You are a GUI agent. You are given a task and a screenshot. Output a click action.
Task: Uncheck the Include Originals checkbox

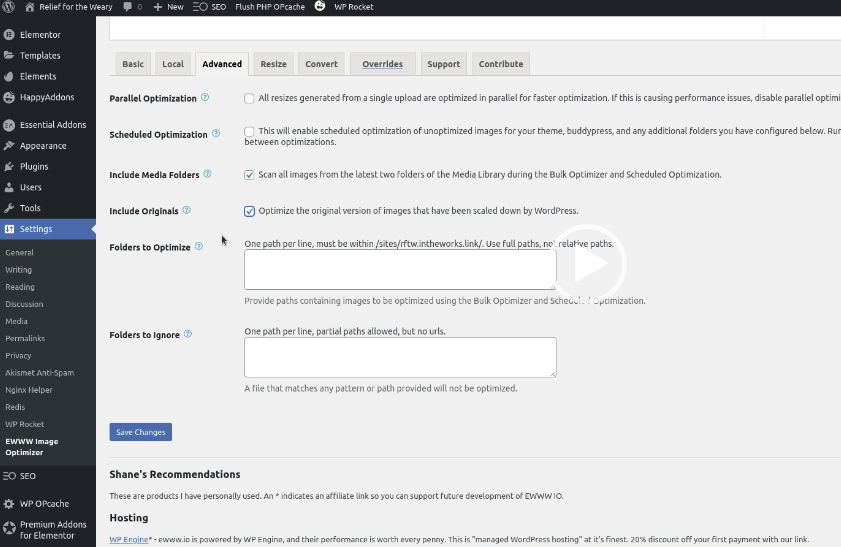pyautogui.click(x=249, y=211)
